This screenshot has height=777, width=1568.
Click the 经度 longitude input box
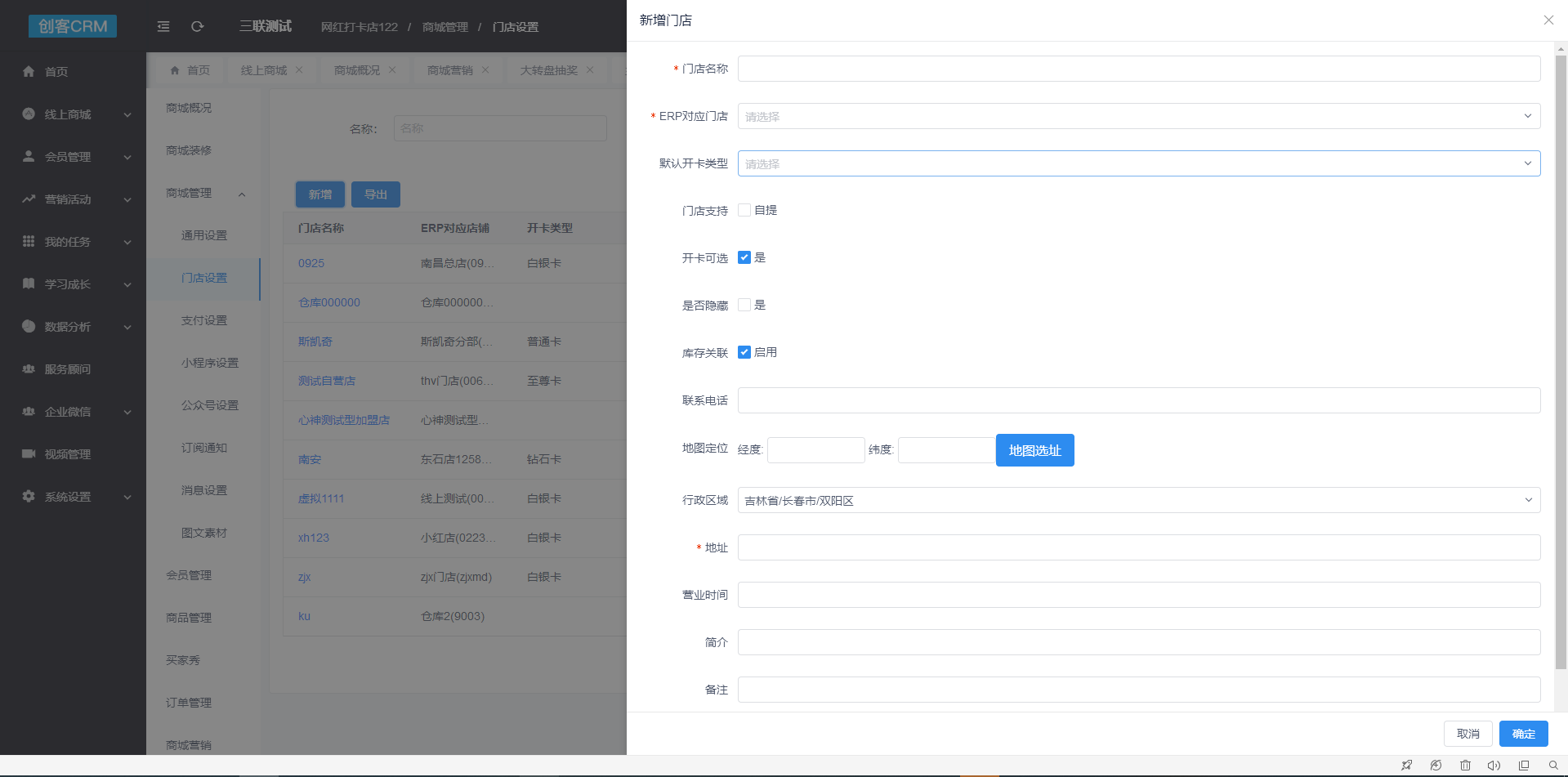[815, 450]
